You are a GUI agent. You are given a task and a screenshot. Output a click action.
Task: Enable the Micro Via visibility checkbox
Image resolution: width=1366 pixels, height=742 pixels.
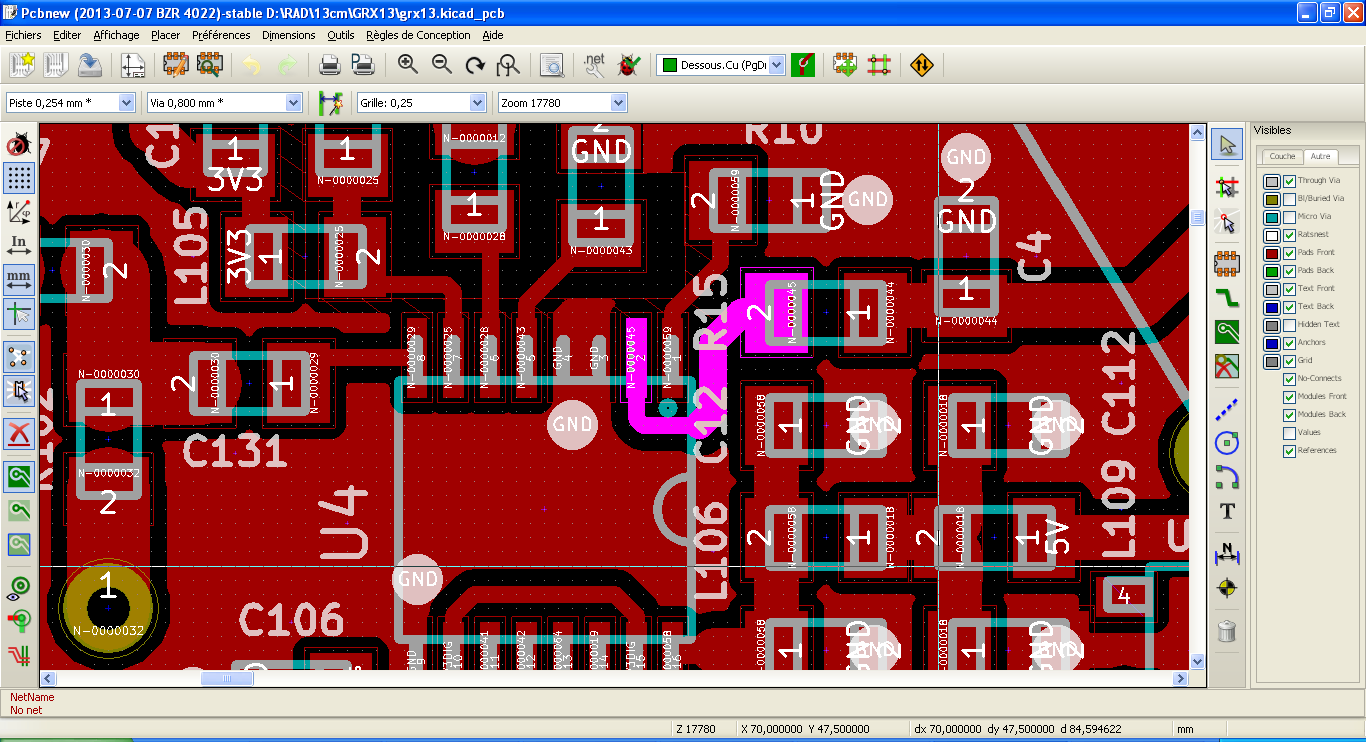(x=1290, y=217)
